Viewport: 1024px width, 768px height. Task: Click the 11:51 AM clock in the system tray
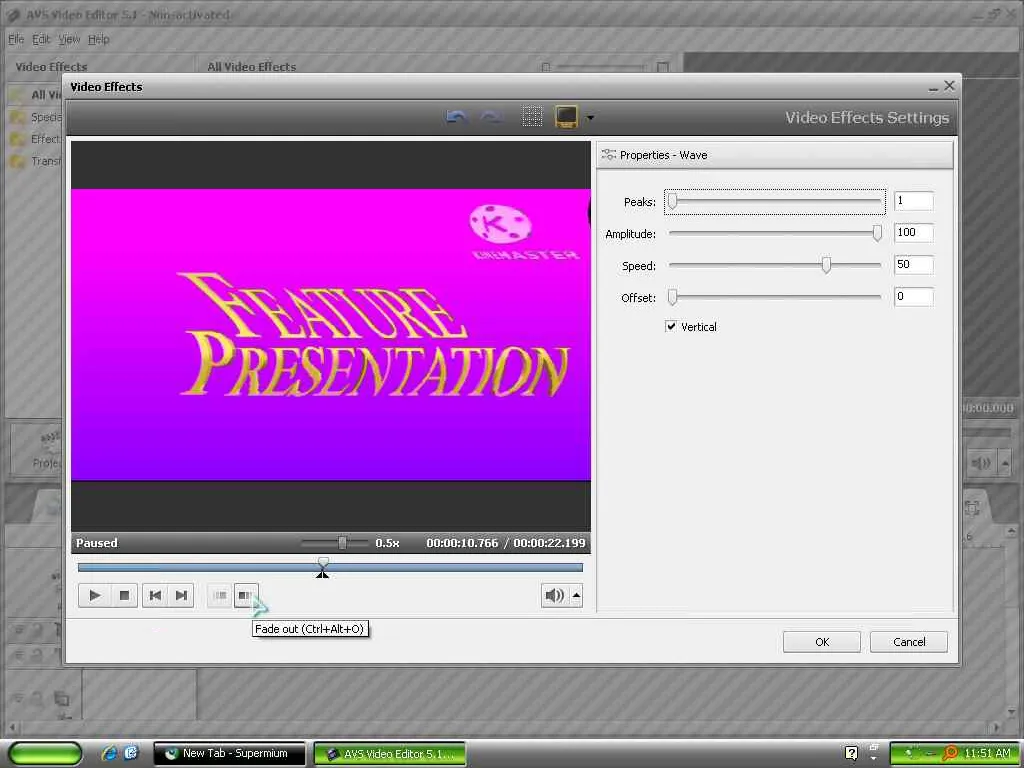[987, 754]
